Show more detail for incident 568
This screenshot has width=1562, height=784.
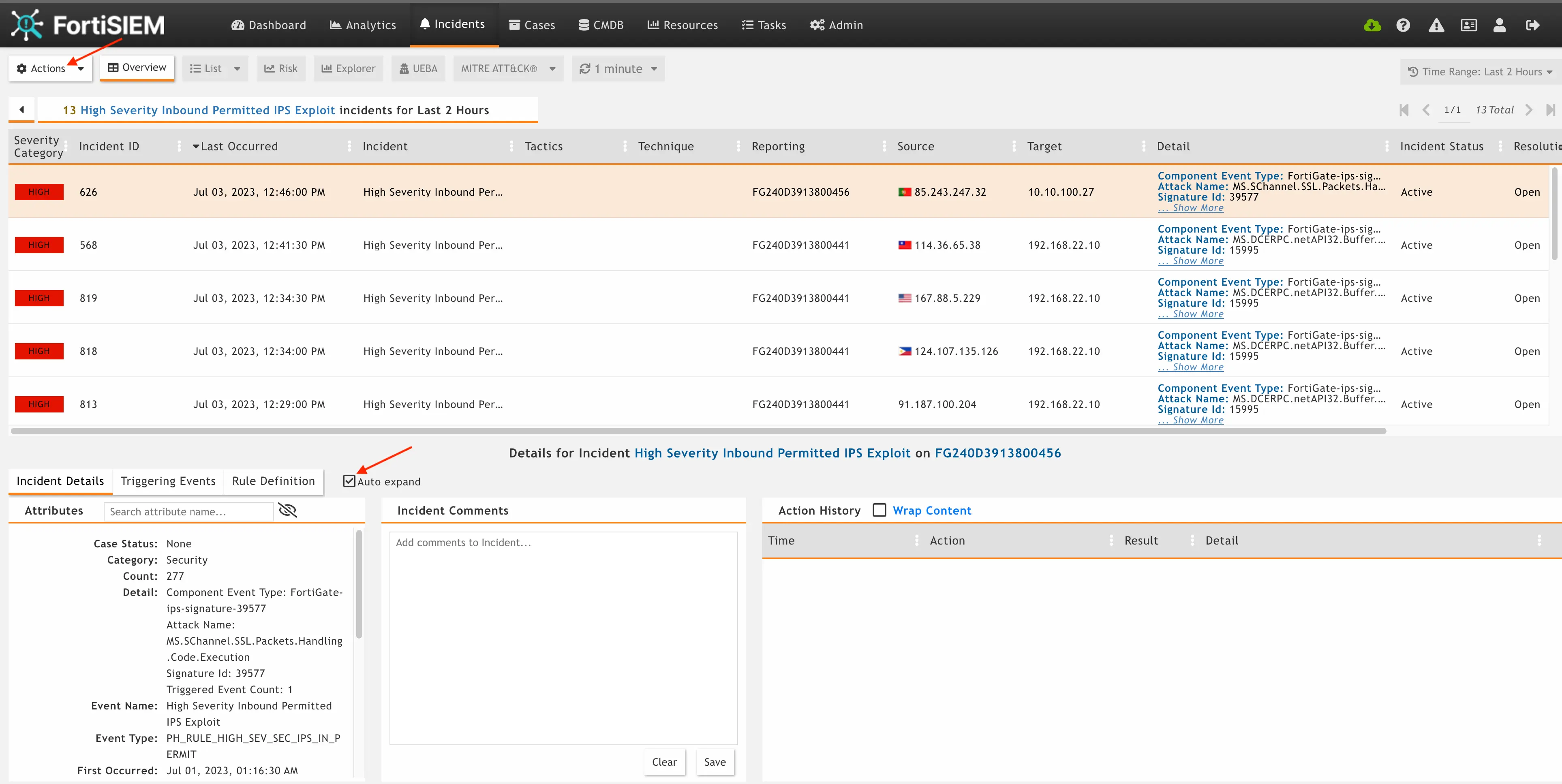[x=1191, y=261]
